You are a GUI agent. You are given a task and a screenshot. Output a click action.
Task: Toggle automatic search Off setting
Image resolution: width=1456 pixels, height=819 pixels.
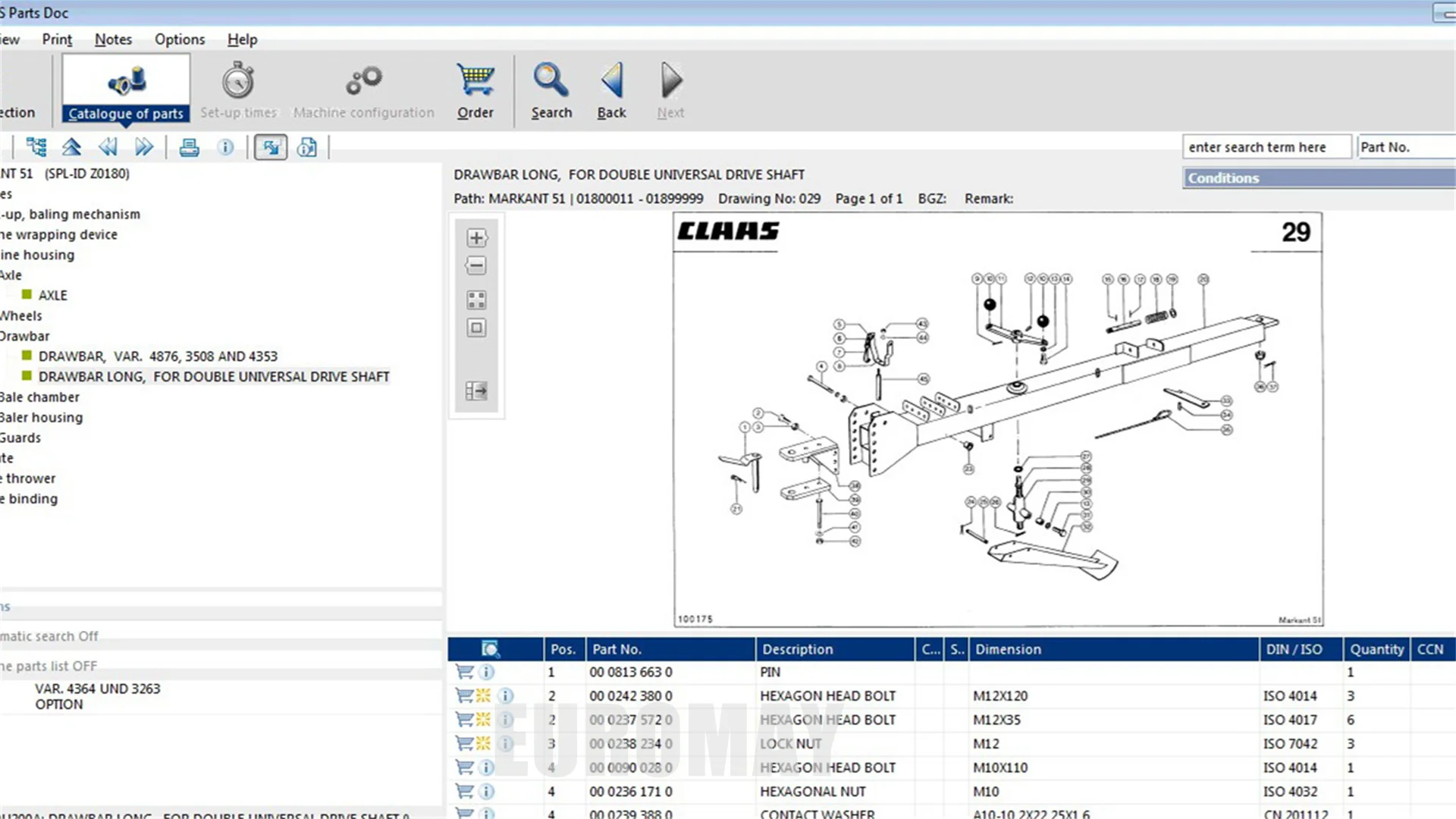click(x=49, y=636)
